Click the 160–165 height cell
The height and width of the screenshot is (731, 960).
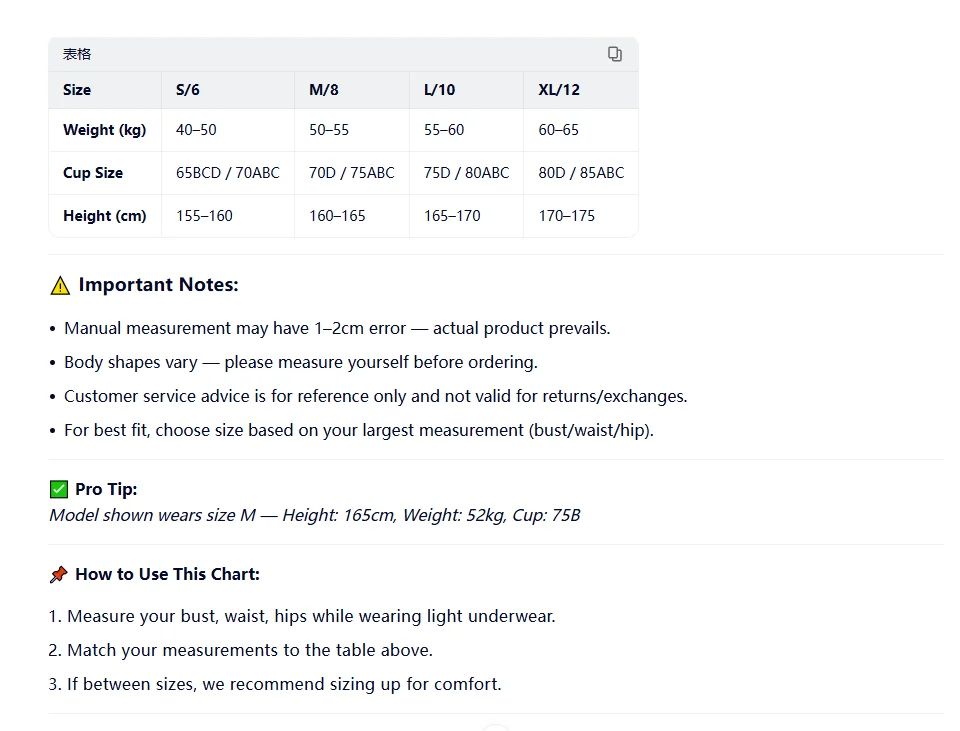337,216
